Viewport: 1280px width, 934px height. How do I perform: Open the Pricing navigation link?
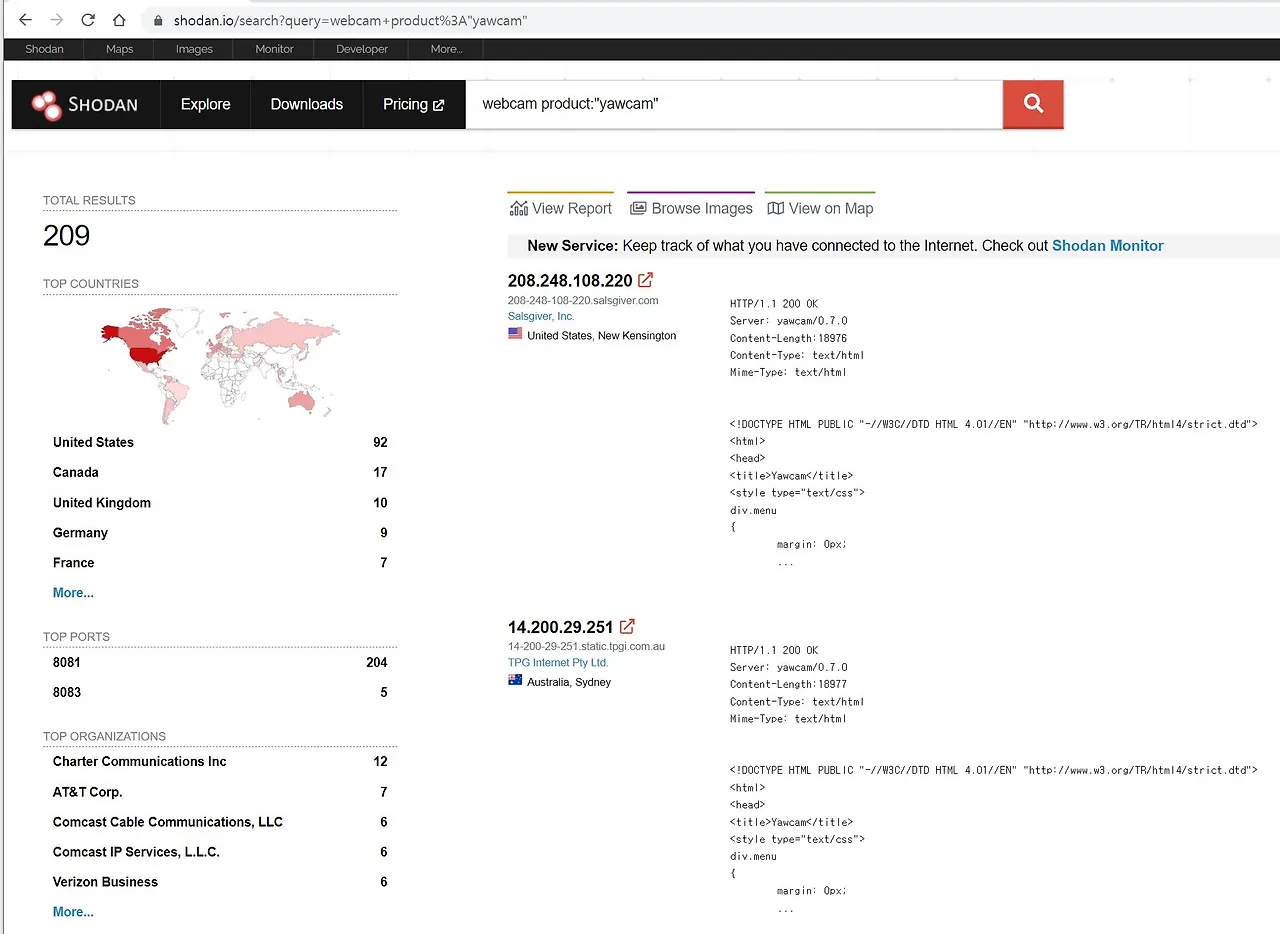[414, 104]
